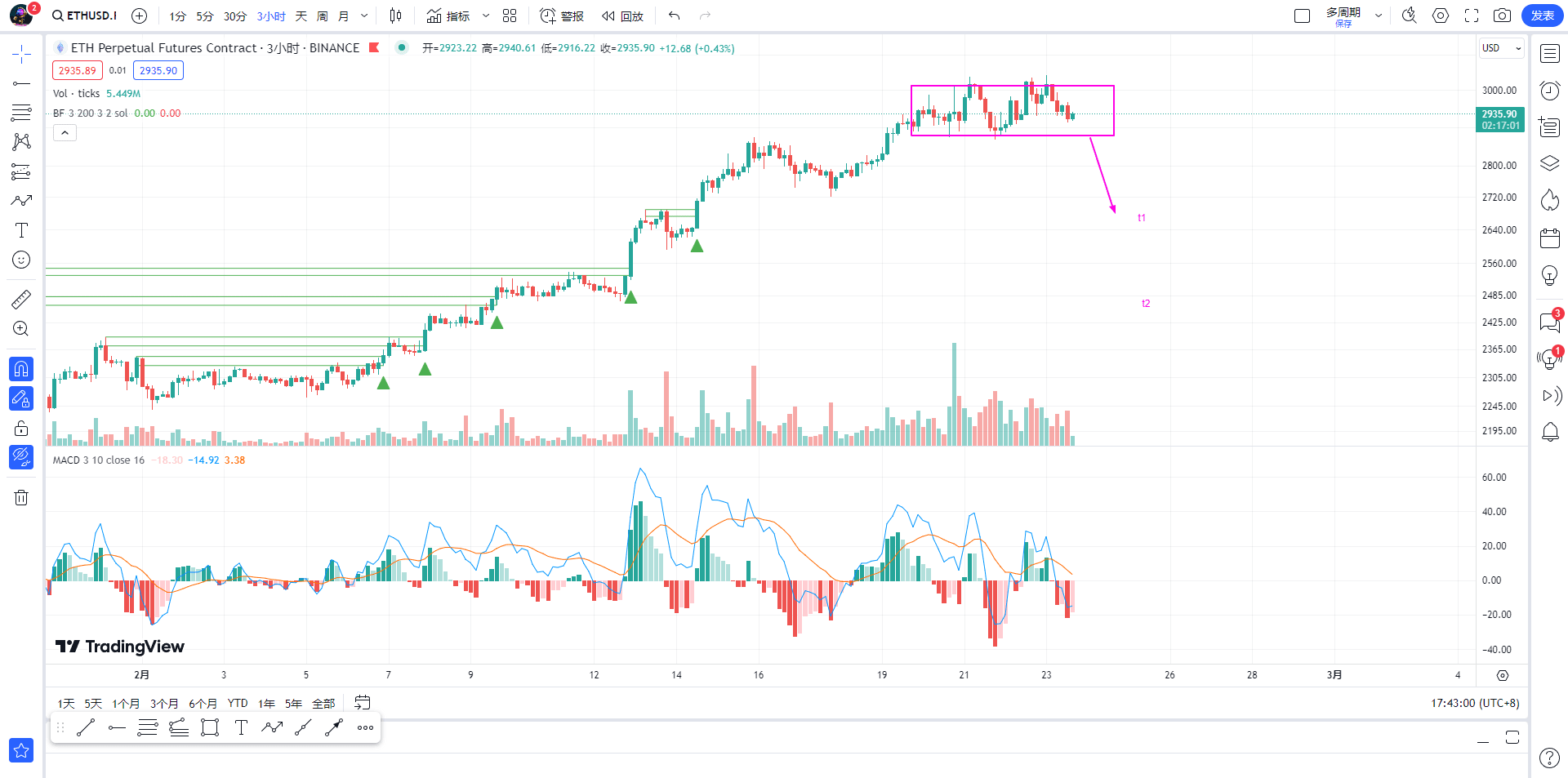Switch to 周 weekly timeframe
This screenshot has width=1568, height=778.
coord(323,16)
